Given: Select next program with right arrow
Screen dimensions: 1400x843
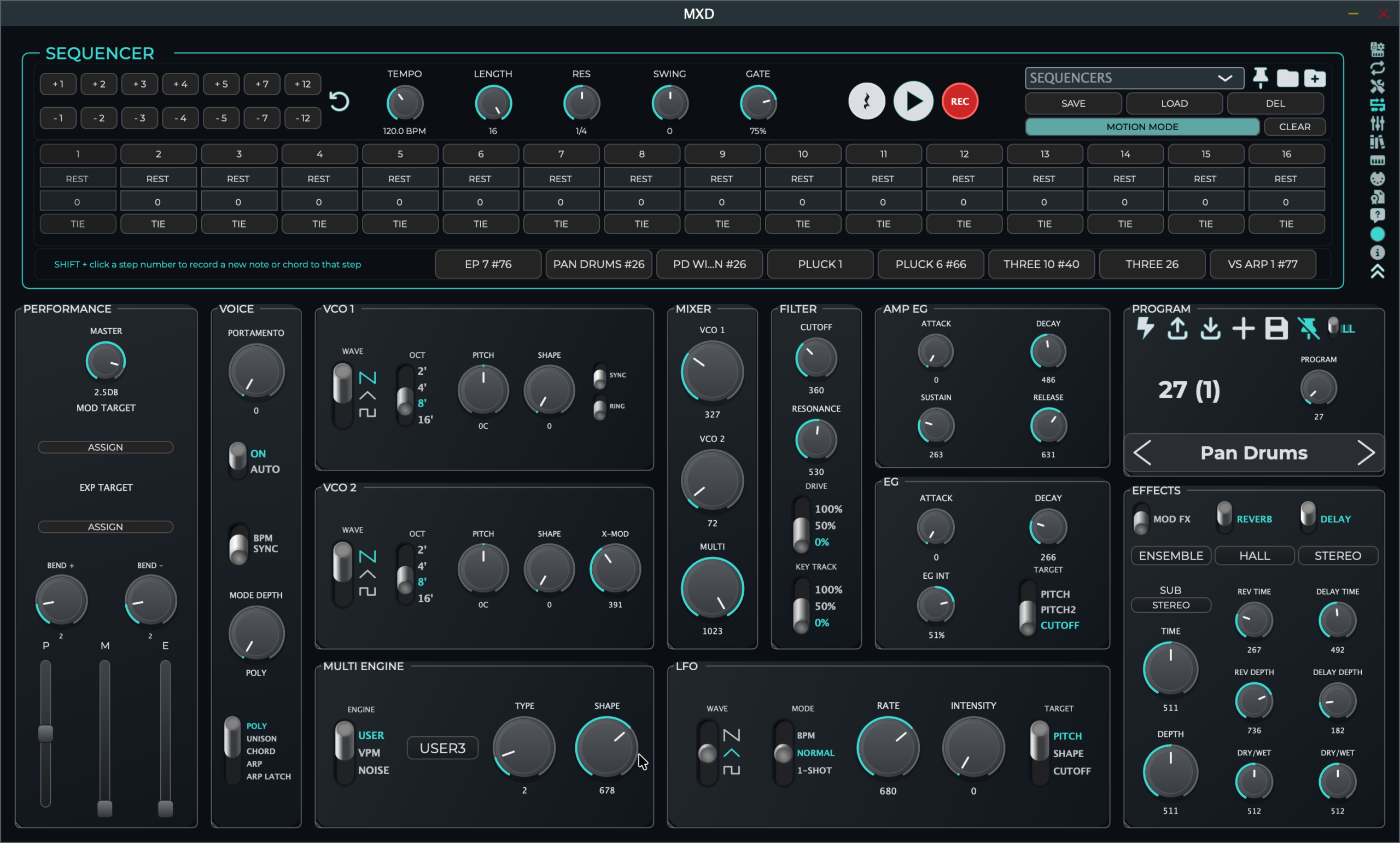Looking at the screenshot, I should [1366, 453].
